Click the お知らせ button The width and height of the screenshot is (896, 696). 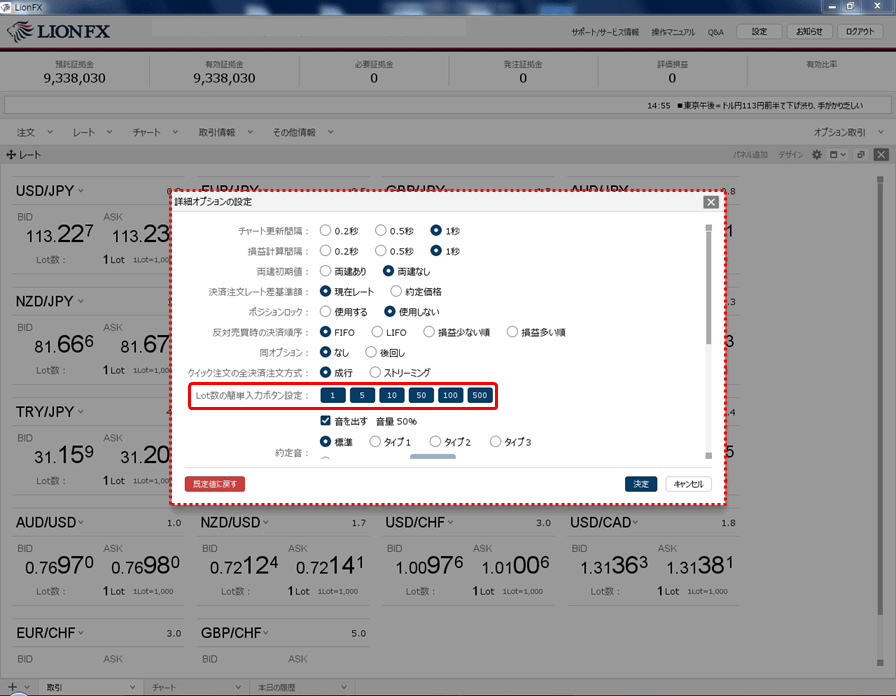pyautogui.click(x=809, y=31)
